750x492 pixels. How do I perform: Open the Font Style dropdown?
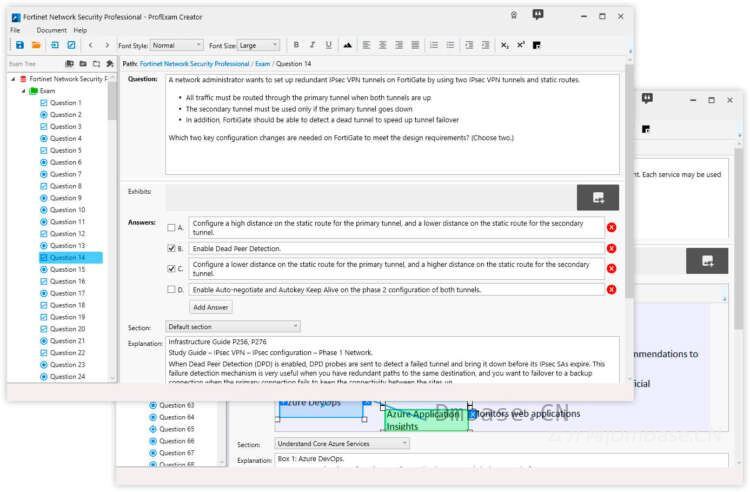pyautogui.click(x=176, y=45)
